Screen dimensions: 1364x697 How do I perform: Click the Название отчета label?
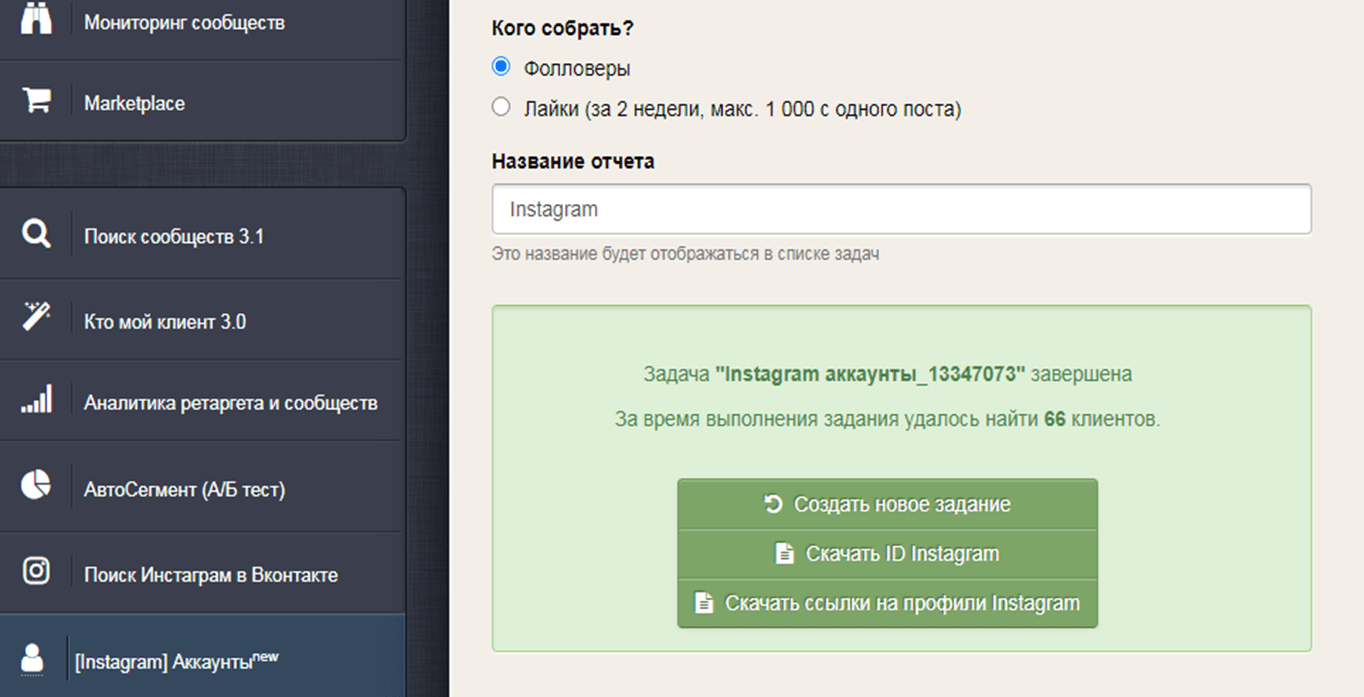(x=573, y=161)
